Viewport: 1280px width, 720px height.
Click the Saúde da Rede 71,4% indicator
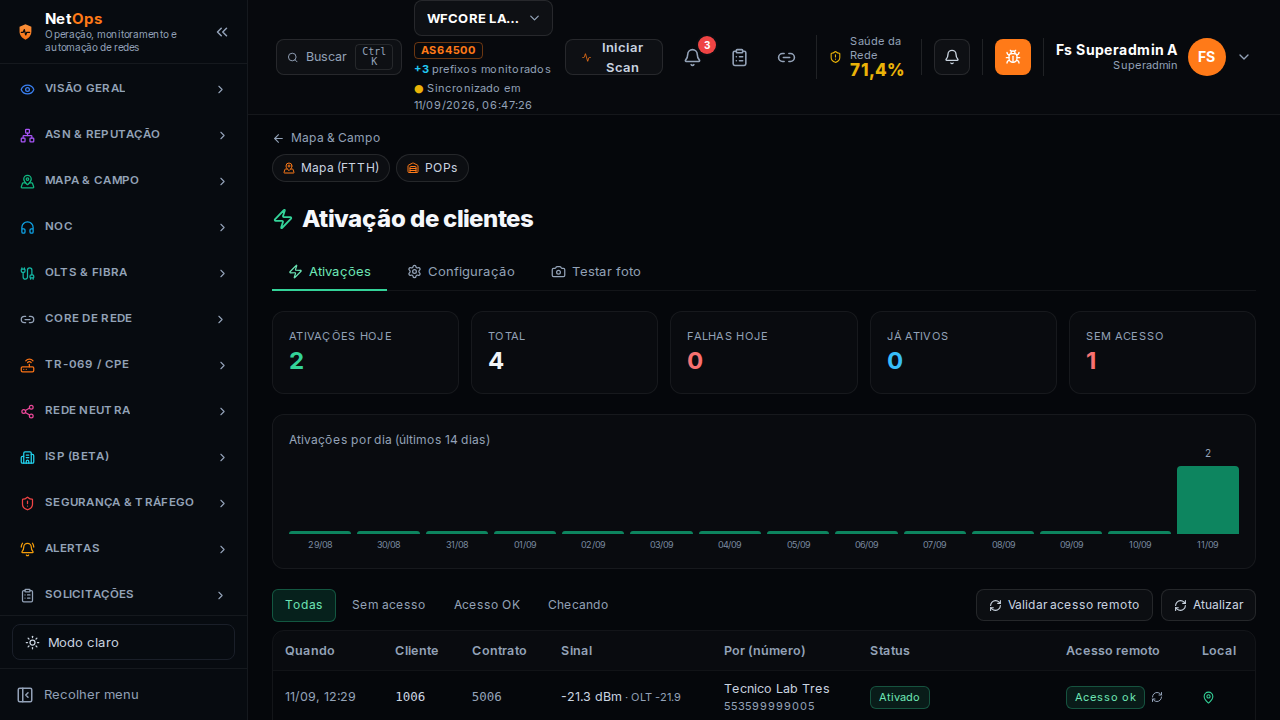[867, 57]
